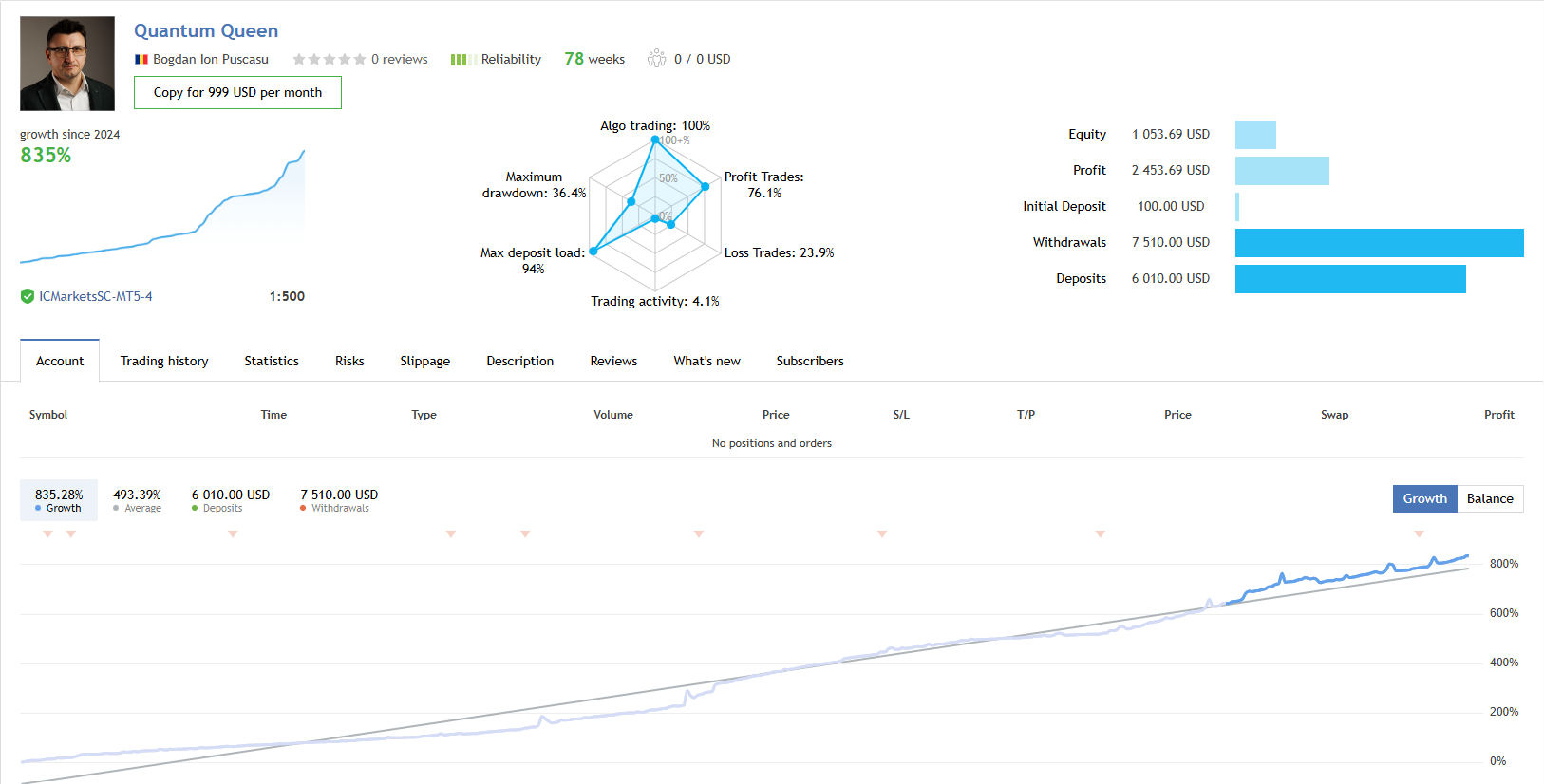Open the ICMarketsSC-MT5-4 broker server link
This screenshot has height=784, width=1544.
click(95, 296)
